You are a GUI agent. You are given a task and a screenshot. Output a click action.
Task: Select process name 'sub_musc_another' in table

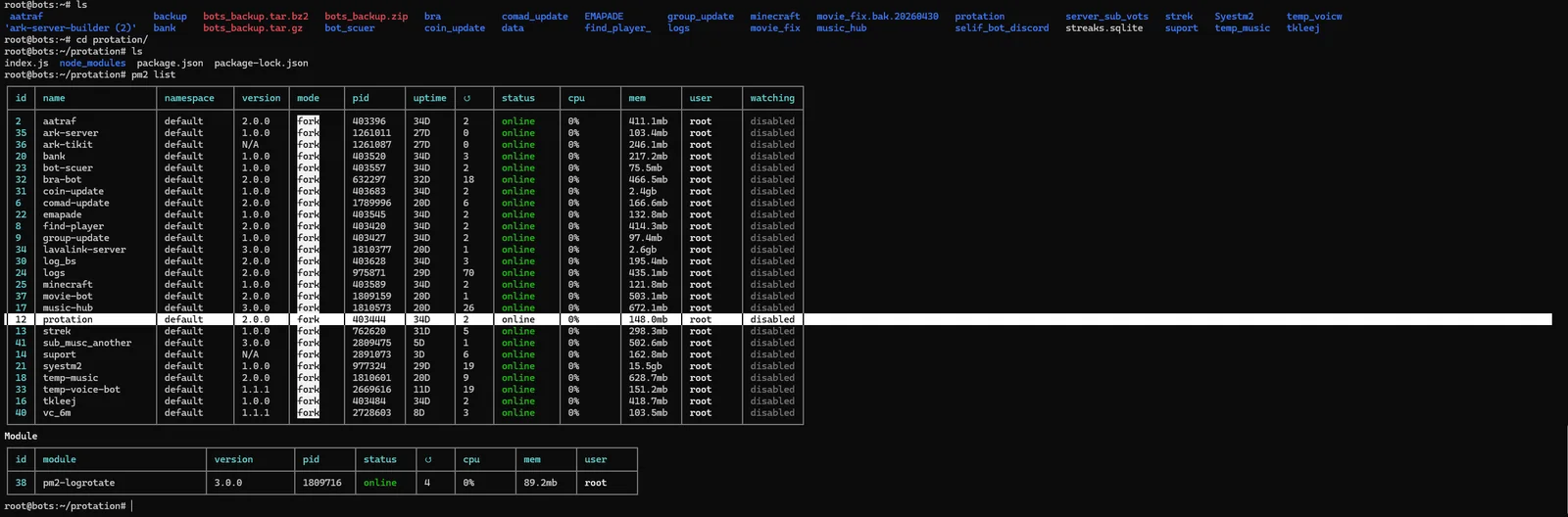pos(86,344)
